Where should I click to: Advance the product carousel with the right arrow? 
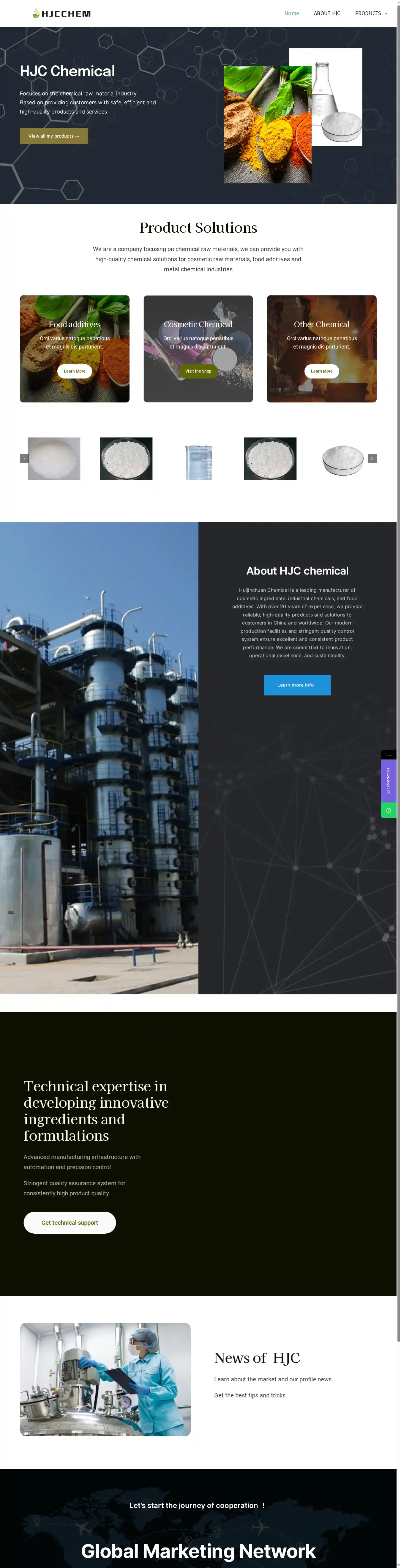pyautogui.click(x=372, y=458)
